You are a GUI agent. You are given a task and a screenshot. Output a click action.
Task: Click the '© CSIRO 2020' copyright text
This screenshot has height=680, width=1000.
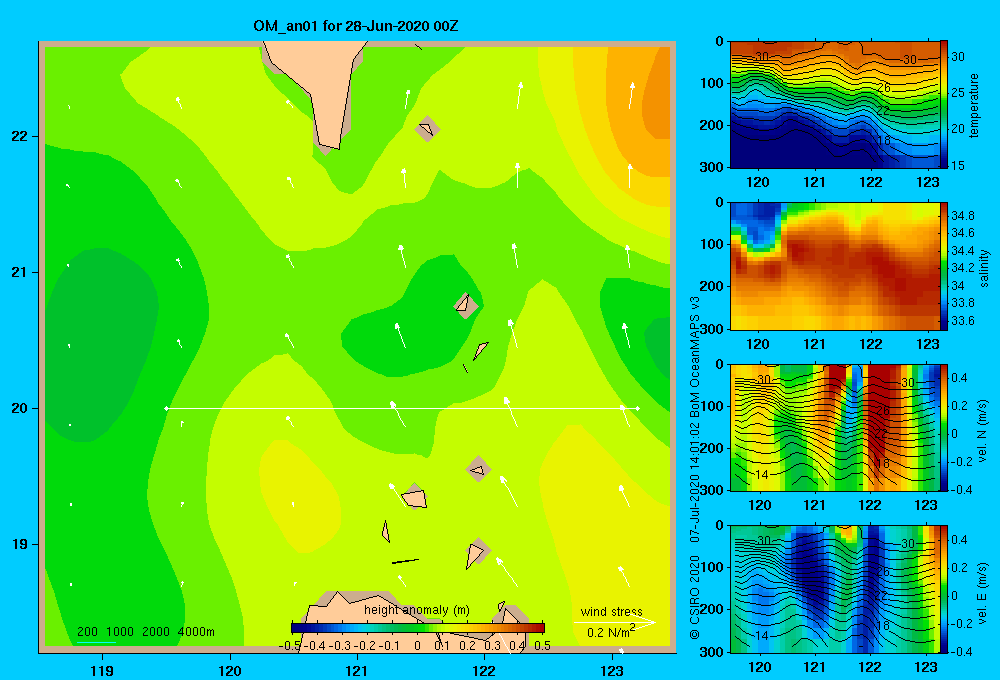[x=695, y=597]
